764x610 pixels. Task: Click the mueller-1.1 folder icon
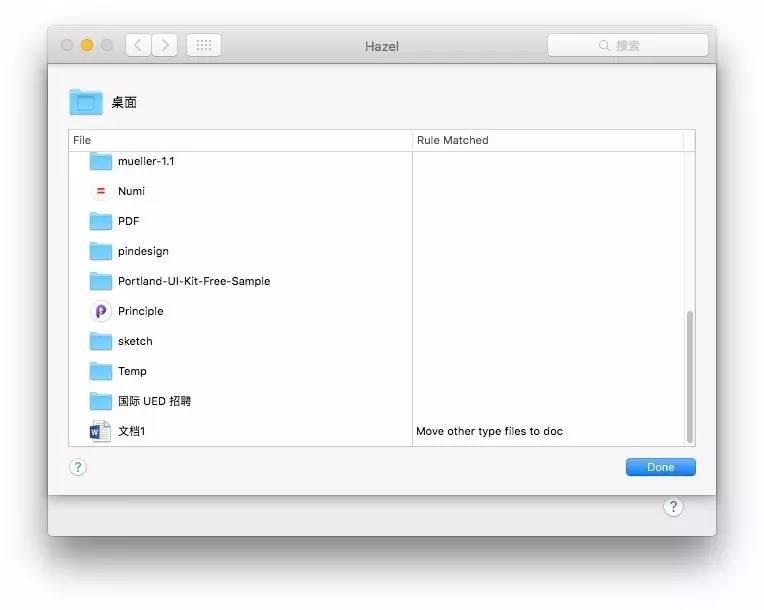[x=100, y=161]
